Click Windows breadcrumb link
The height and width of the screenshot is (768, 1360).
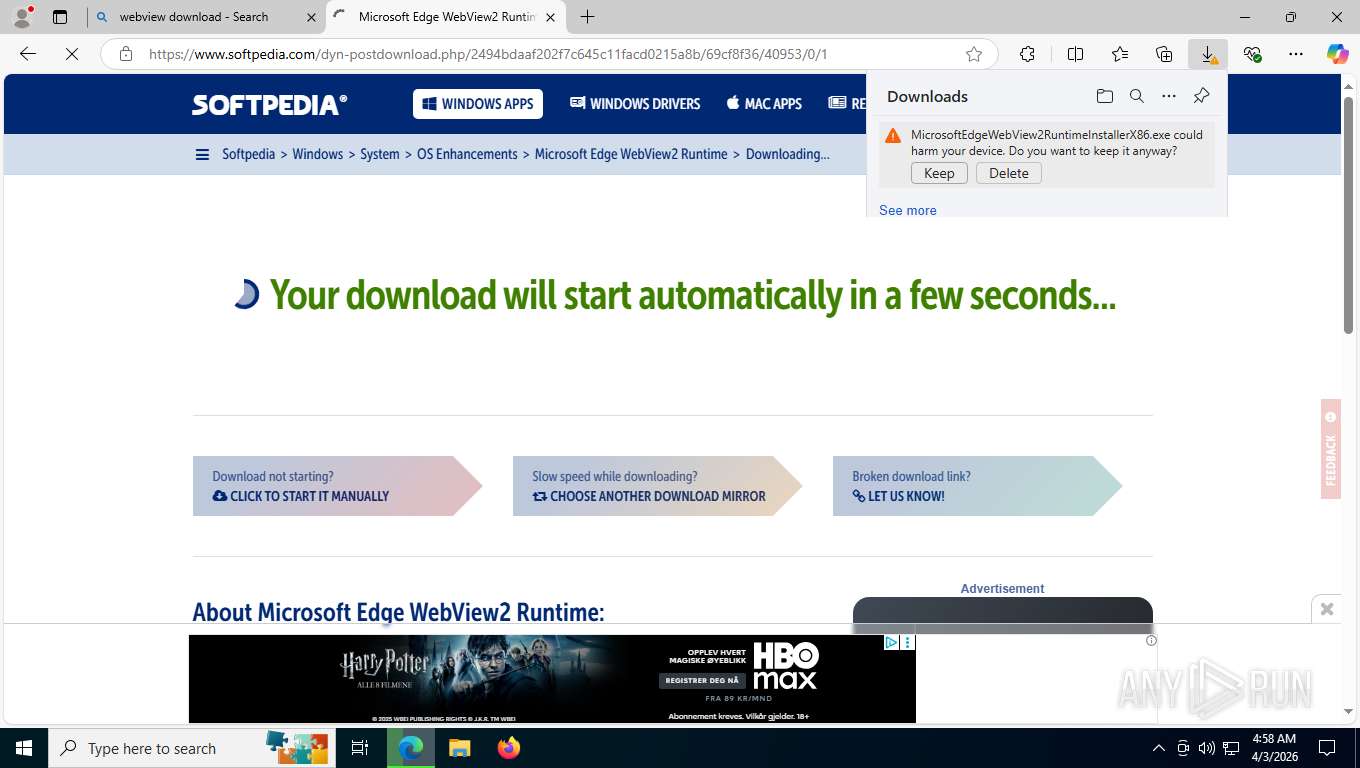tap(318, 154)
